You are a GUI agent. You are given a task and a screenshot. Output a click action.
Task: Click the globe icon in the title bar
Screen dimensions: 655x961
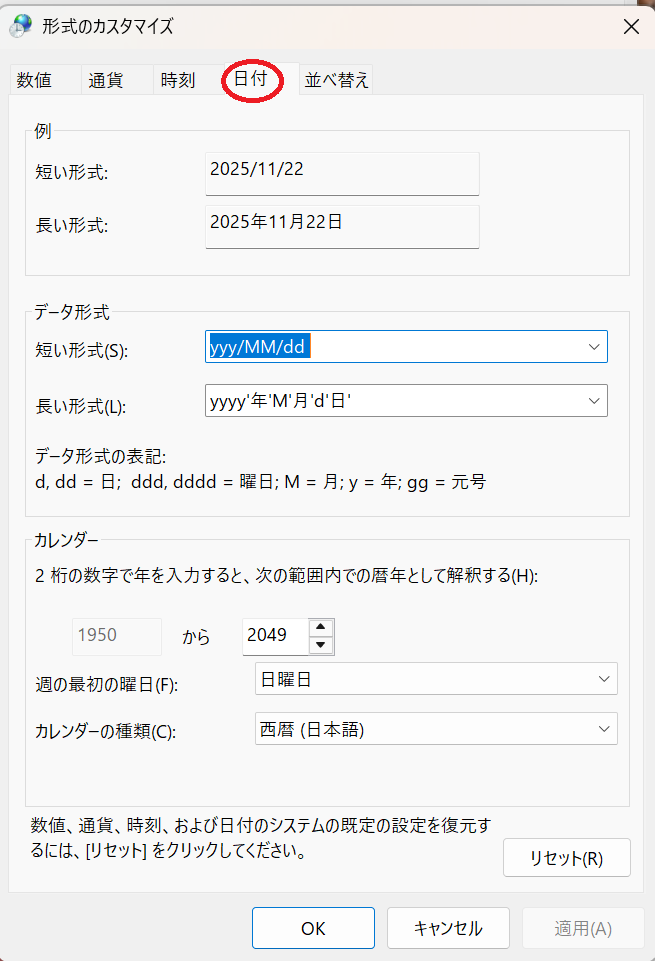pos(21,27)
